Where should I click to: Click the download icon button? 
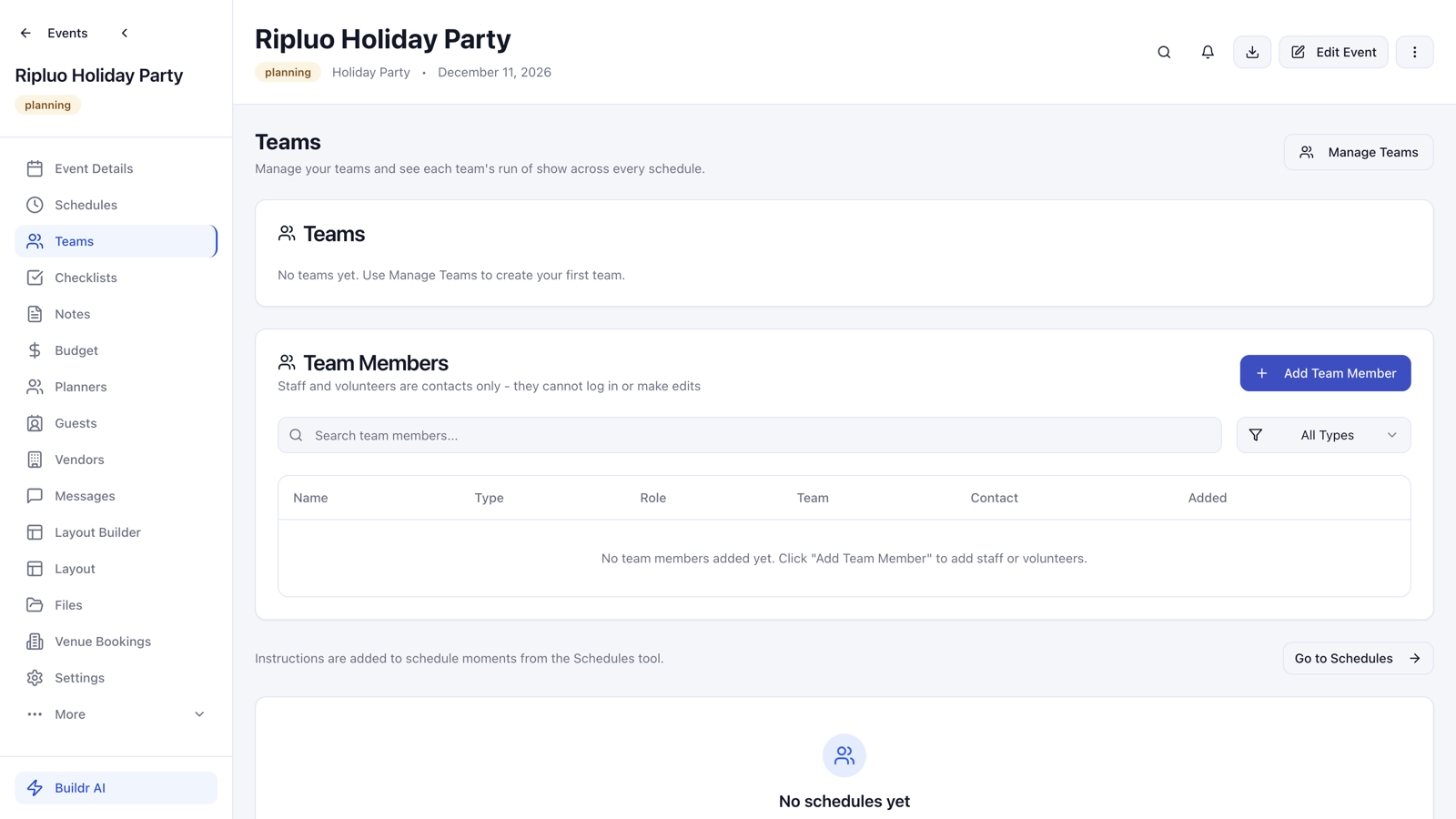[x=1252, y=52]
